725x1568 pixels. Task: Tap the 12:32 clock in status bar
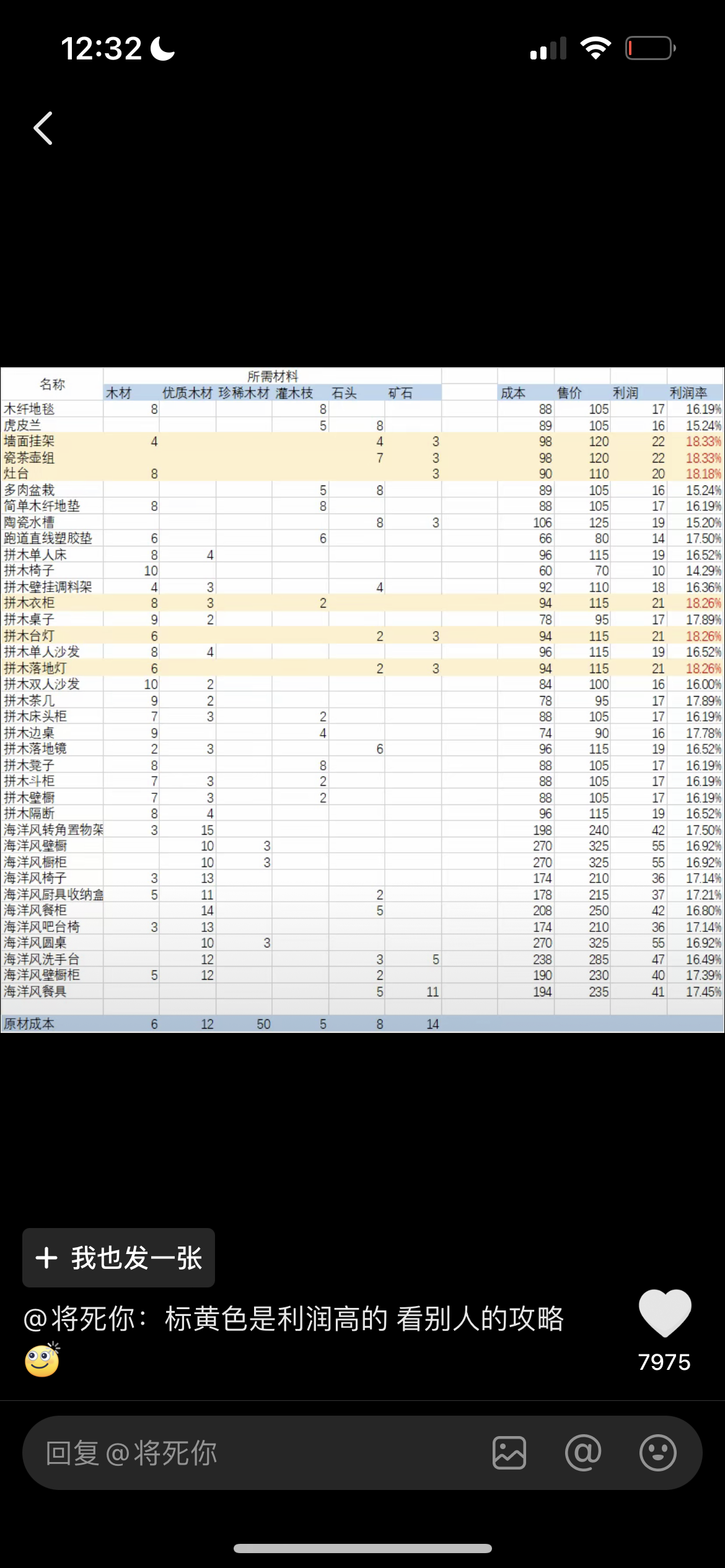click(x=102, y=48)
